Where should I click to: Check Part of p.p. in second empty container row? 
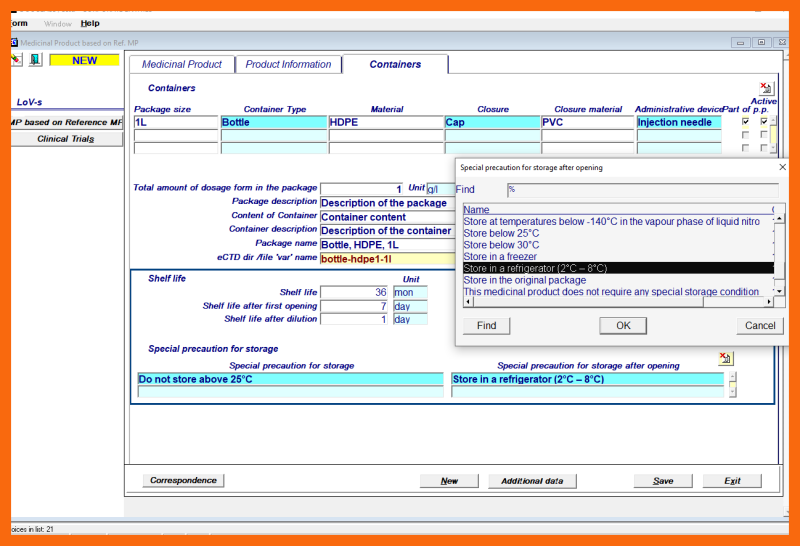coord(745,135)
